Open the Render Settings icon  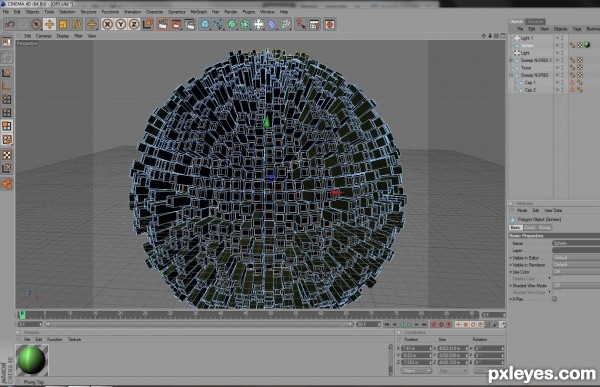pyautogui.click(x=189, y=24)
